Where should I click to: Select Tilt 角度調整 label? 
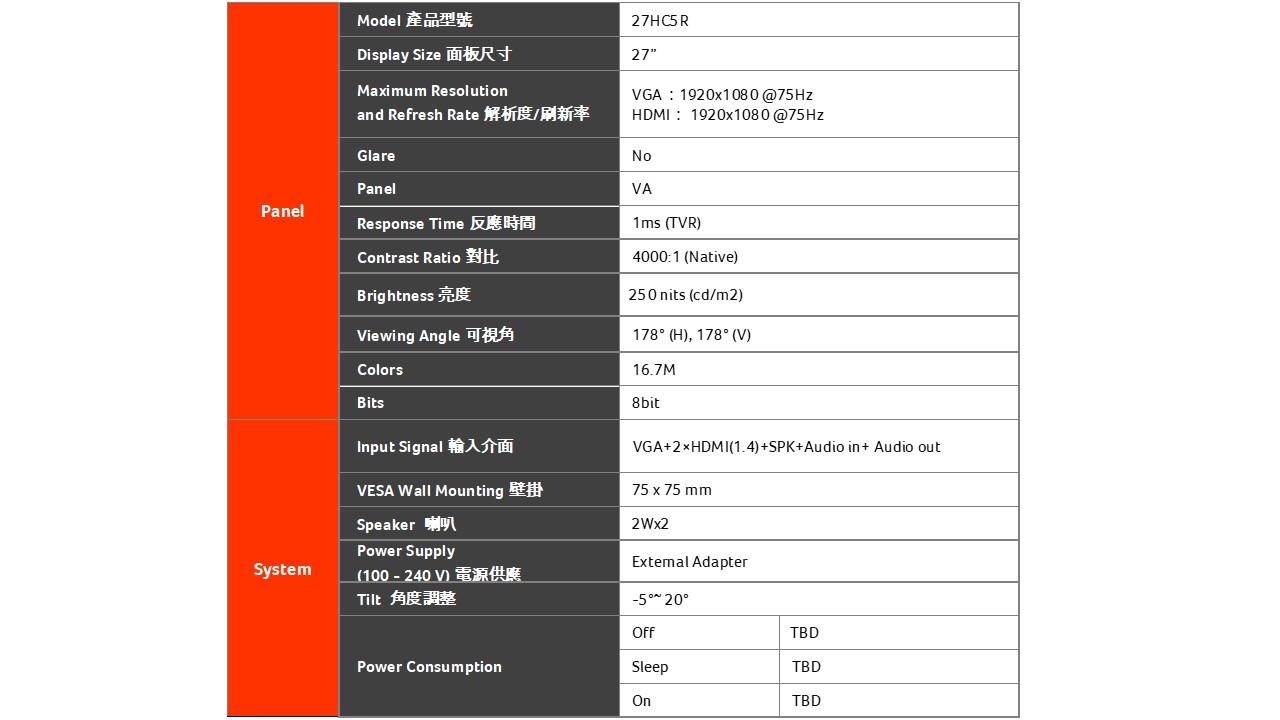pyautogui.click(x=407, y=599)
